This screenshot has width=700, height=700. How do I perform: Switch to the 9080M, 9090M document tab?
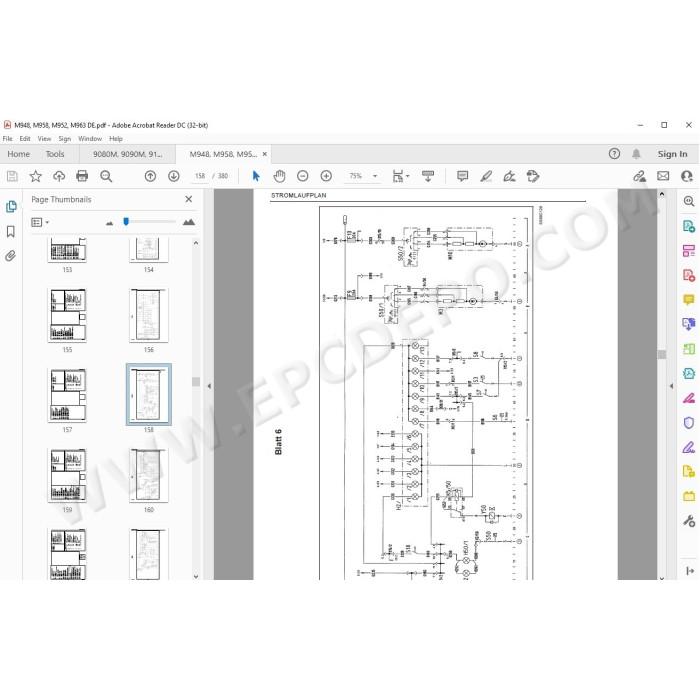(128, 154)
